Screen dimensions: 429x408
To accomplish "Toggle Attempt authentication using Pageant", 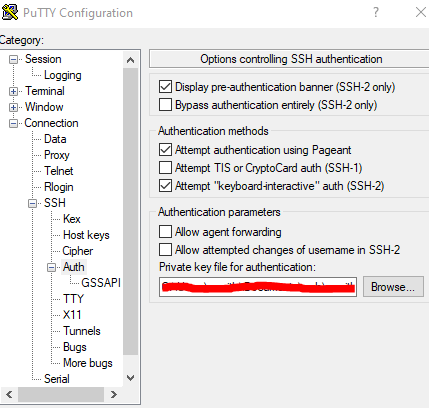I will click(165, 150).
